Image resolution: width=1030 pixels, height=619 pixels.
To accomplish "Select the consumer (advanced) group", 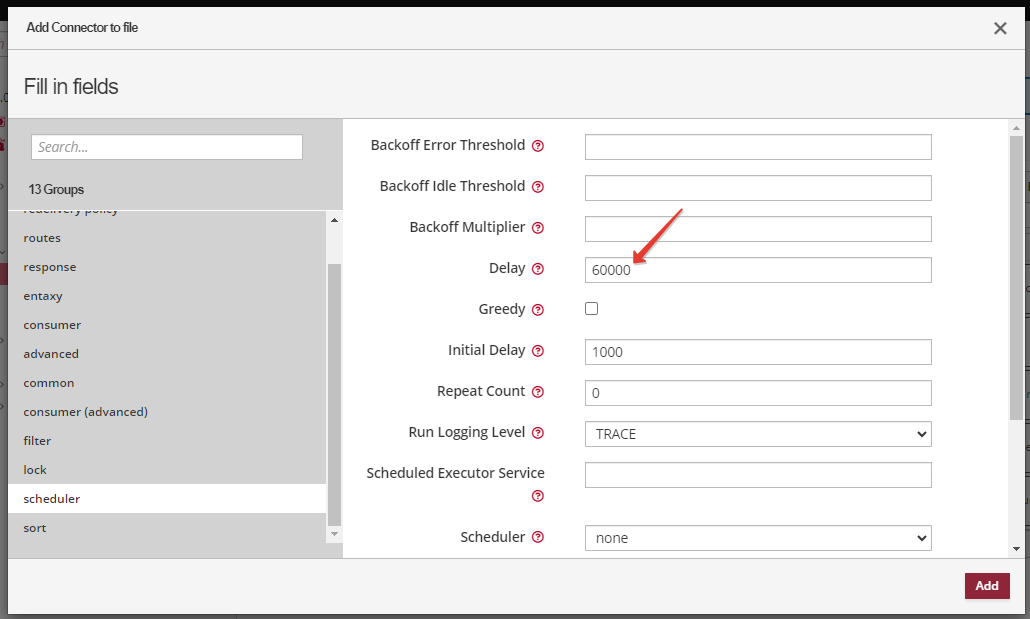I will [x=86, y=412].
